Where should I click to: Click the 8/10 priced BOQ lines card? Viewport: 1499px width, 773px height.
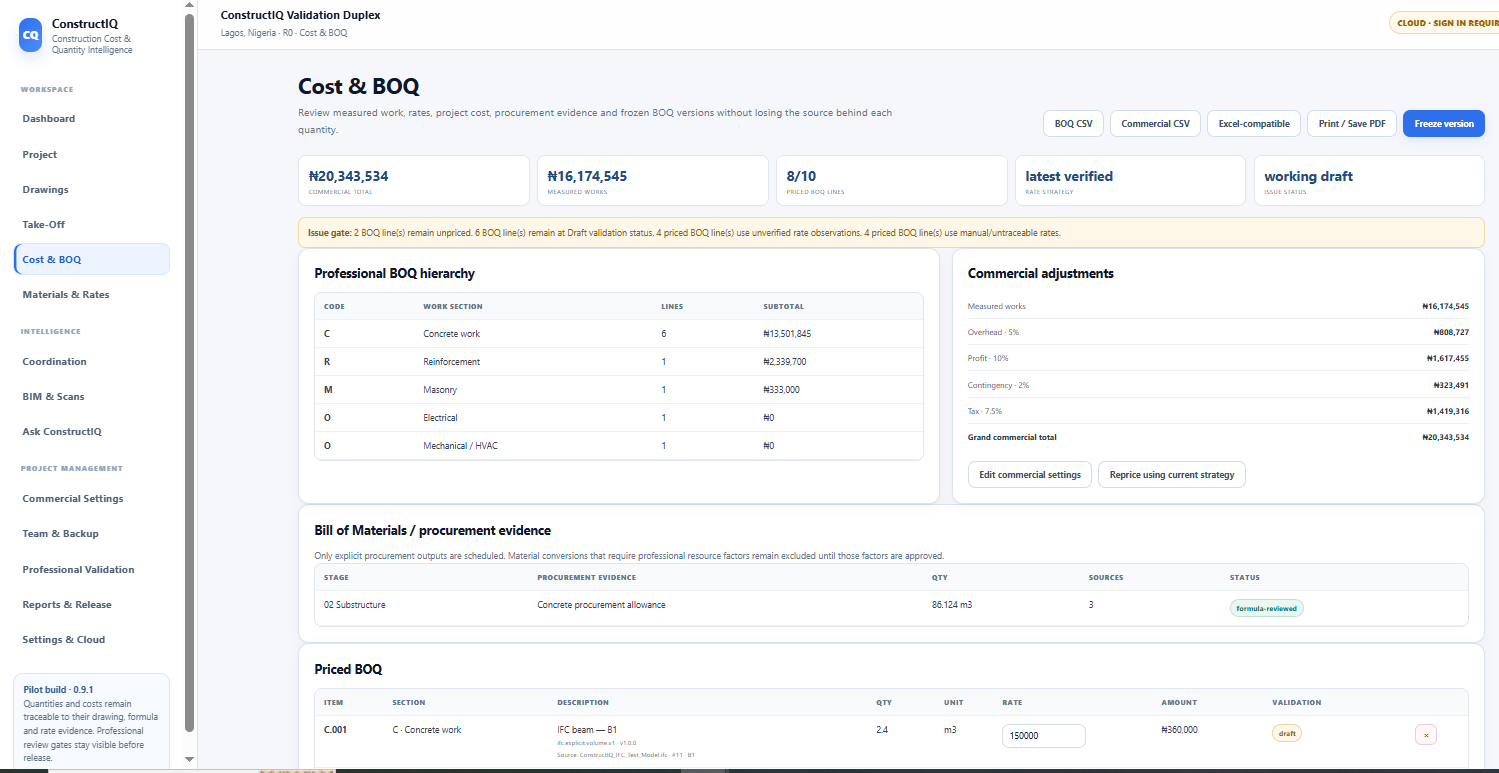click(892, 180)
